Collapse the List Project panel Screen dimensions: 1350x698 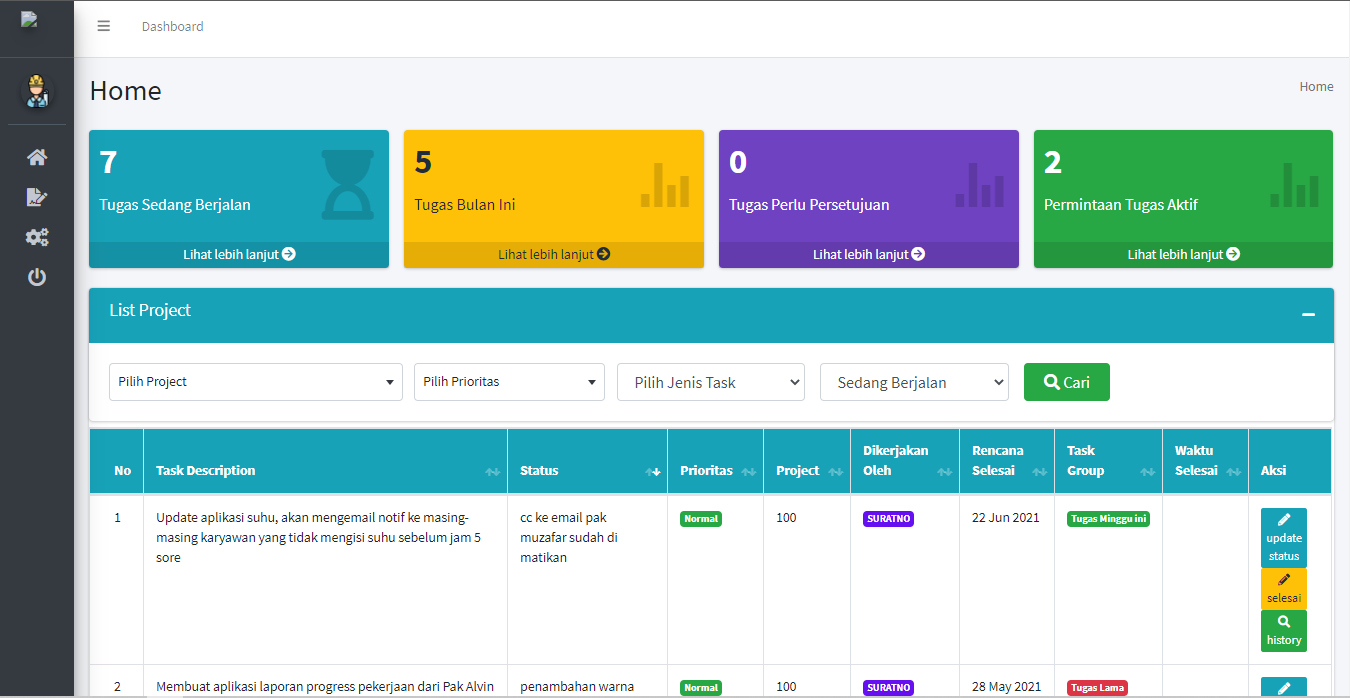(x=1308, y=314)
